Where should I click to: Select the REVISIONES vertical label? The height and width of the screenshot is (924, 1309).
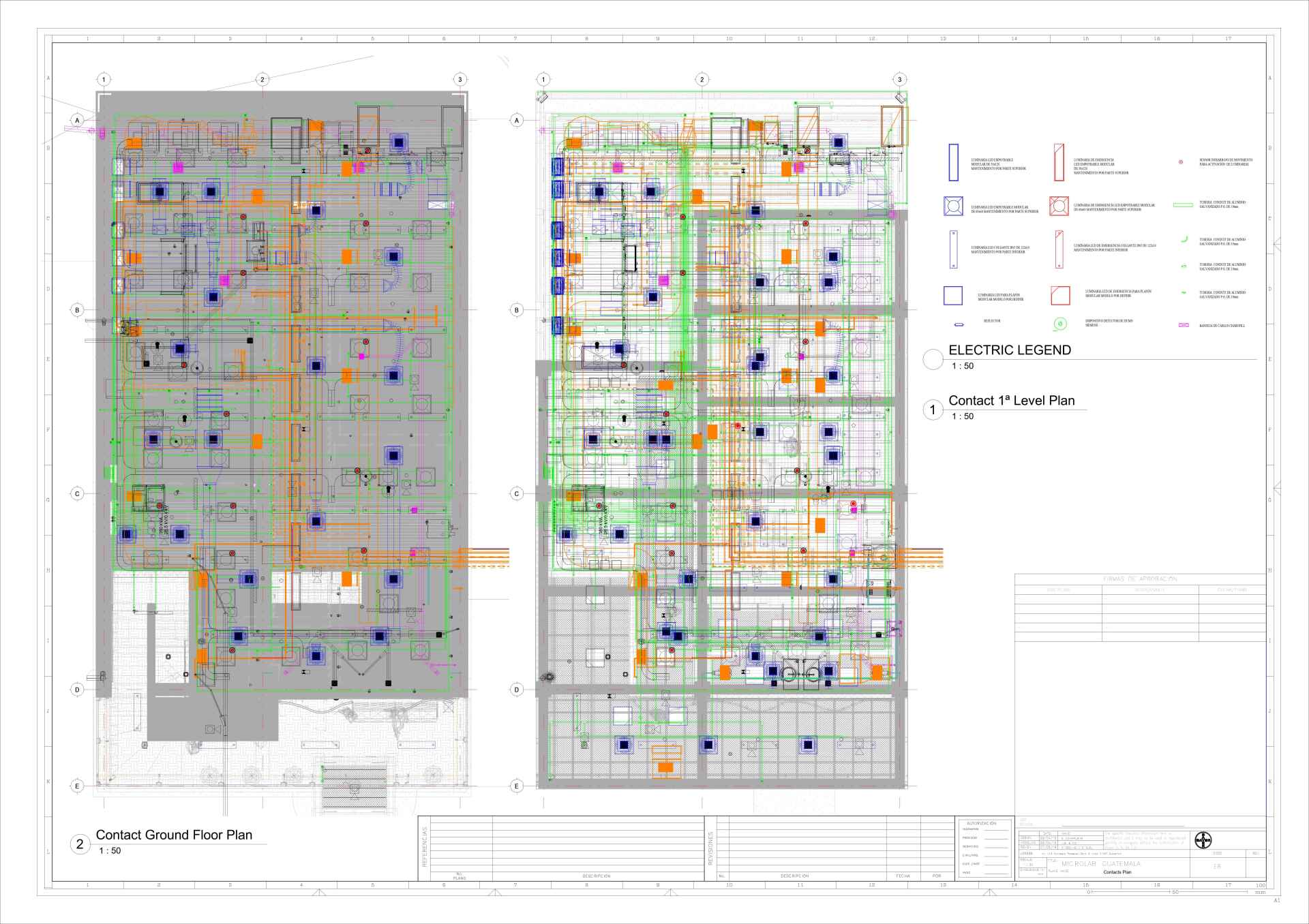tap(710, 848)
